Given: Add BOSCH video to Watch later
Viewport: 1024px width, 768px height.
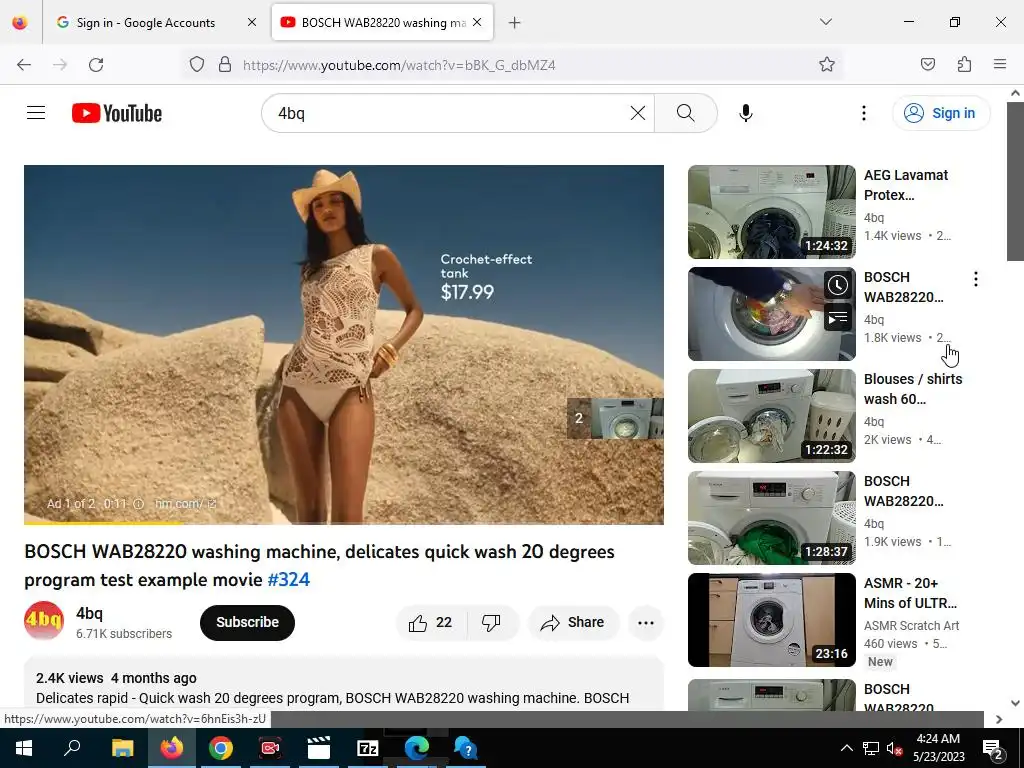Looking at the screenshot, I should 838,285.
